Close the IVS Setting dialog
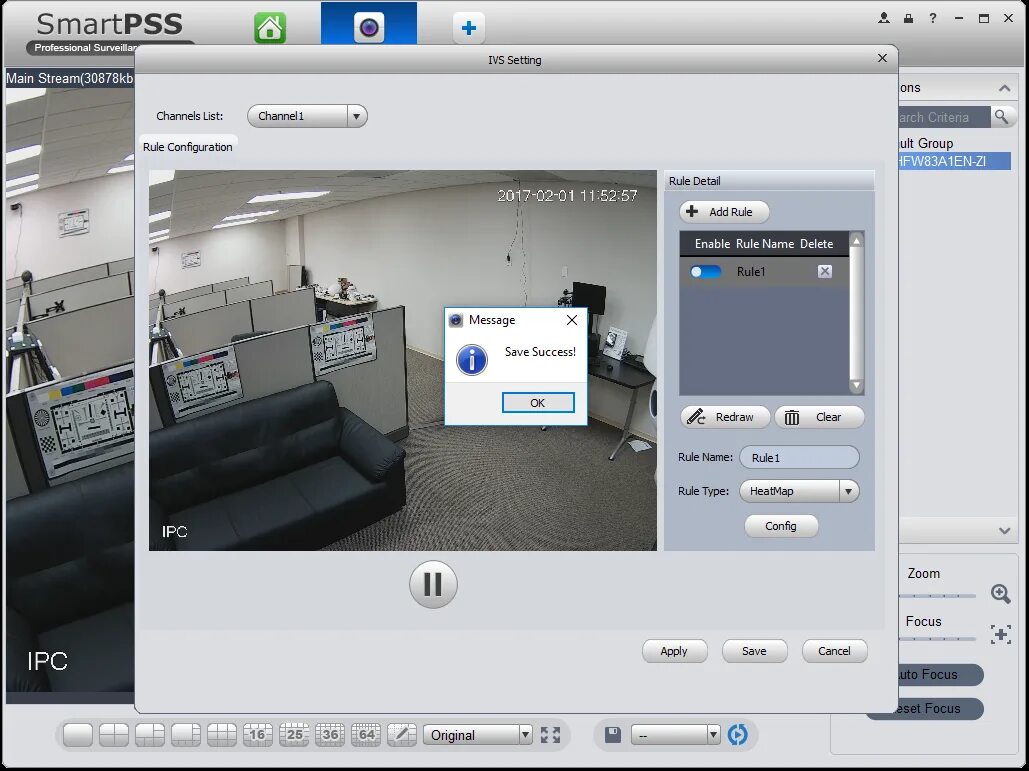 [882, 58]
